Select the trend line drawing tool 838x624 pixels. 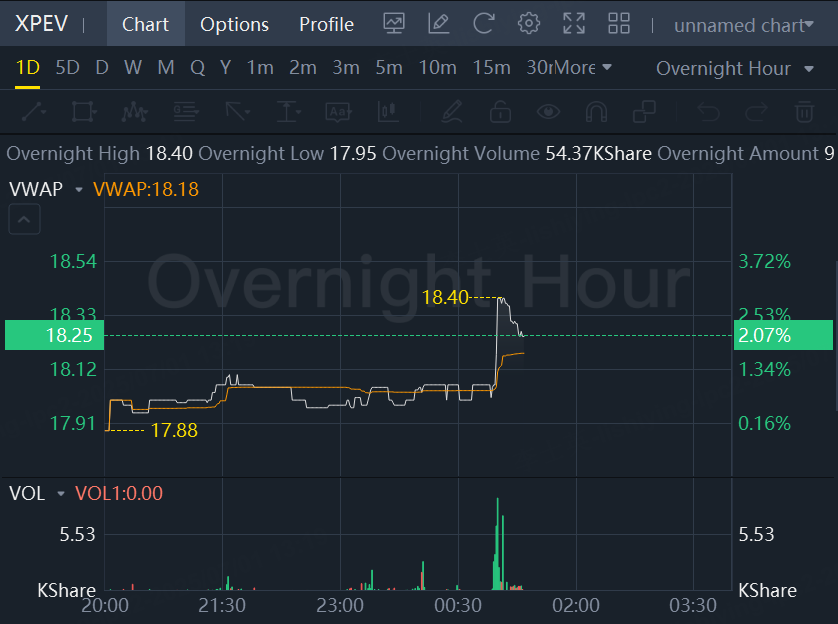tap(33, 111)
